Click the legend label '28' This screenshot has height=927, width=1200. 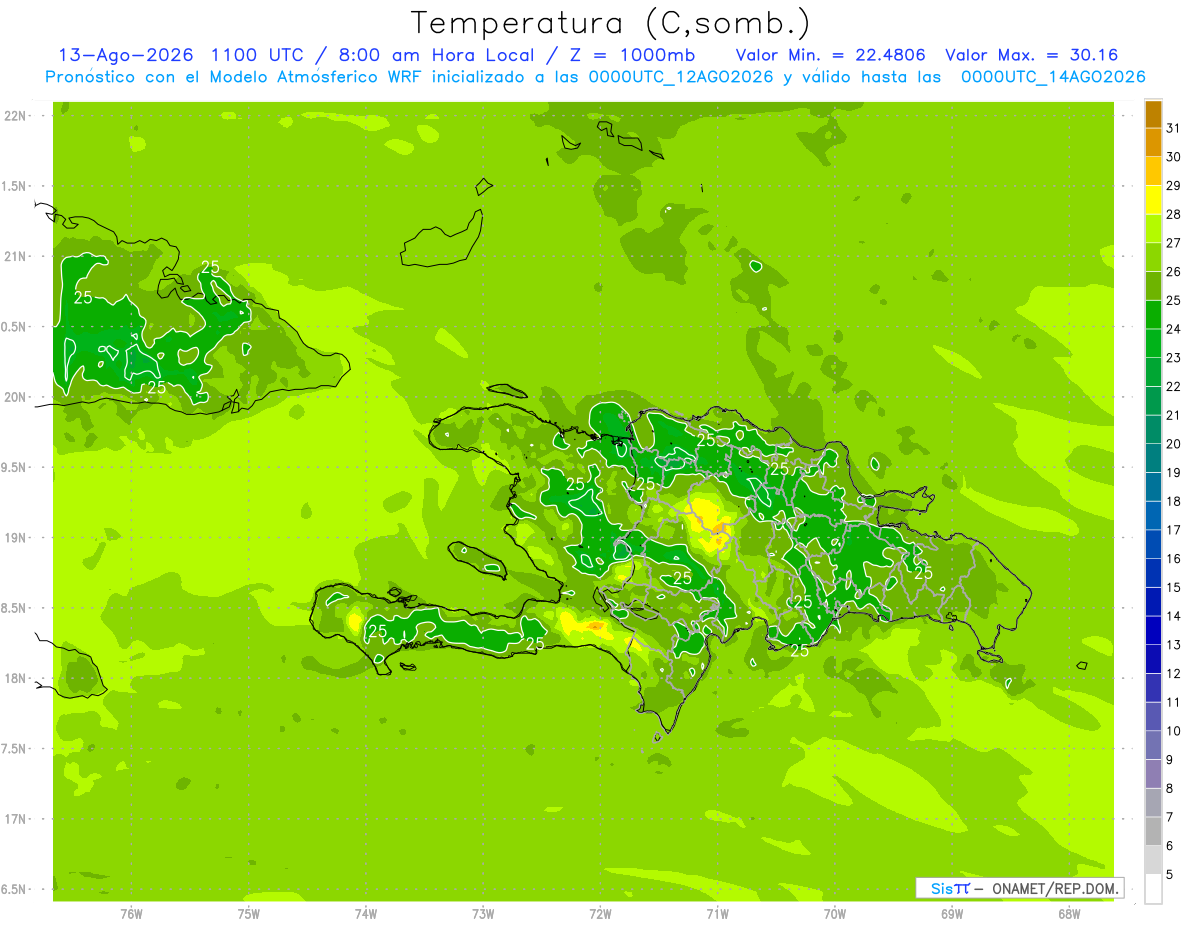(x=1173, y=215)
